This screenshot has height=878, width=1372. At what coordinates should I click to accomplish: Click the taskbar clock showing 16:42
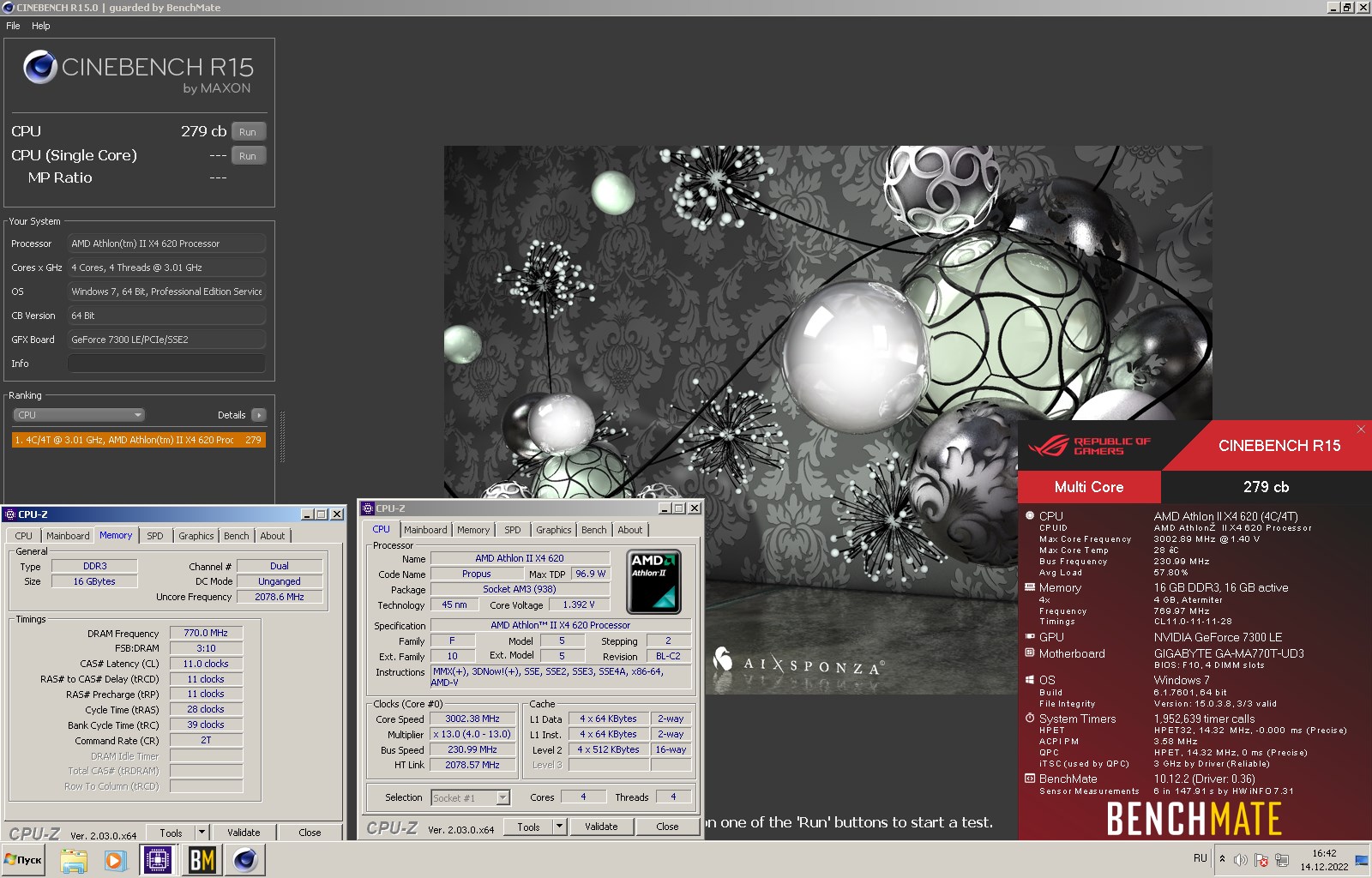1324,860
